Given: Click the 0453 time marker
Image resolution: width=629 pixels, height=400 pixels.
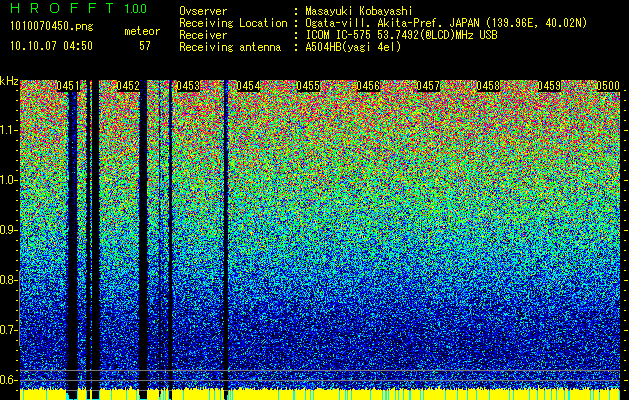Looking at the screenshot, I should 188,86.
